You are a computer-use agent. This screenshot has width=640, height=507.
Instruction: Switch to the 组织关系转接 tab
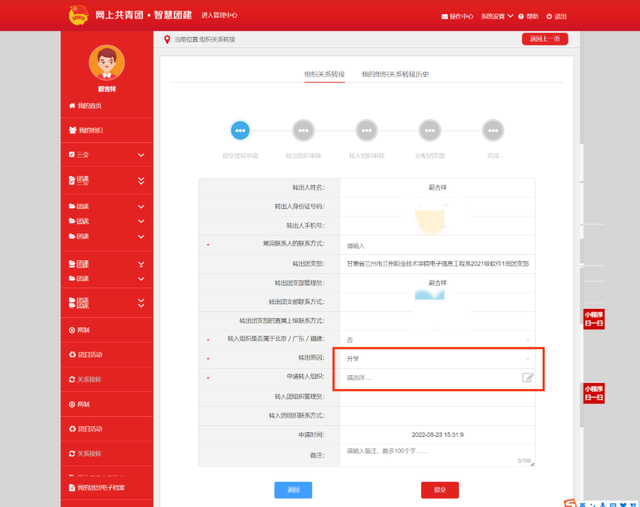click(324, 74)
